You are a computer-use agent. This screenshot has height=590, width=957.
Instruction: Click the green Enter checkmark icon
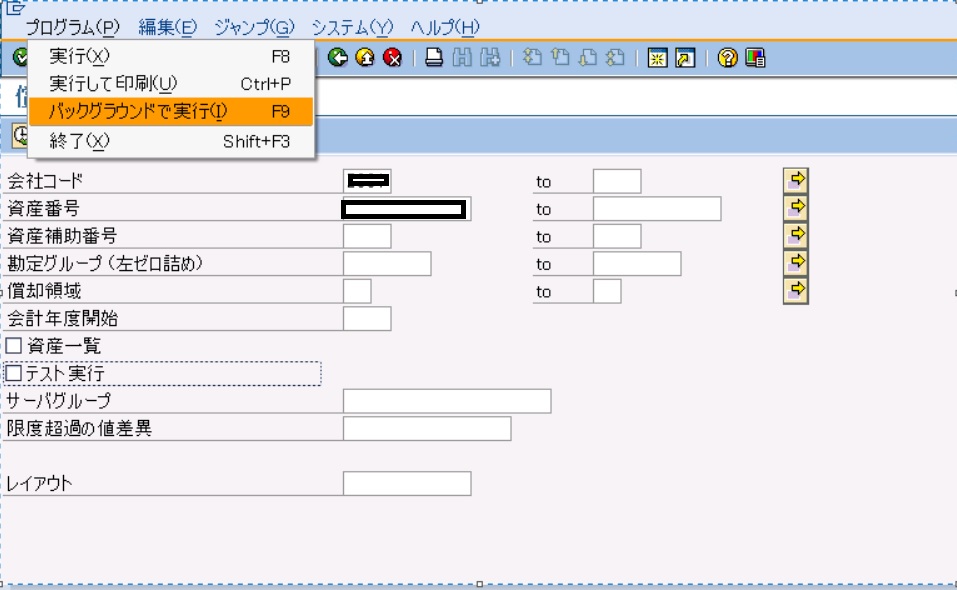tap(19, 58)
